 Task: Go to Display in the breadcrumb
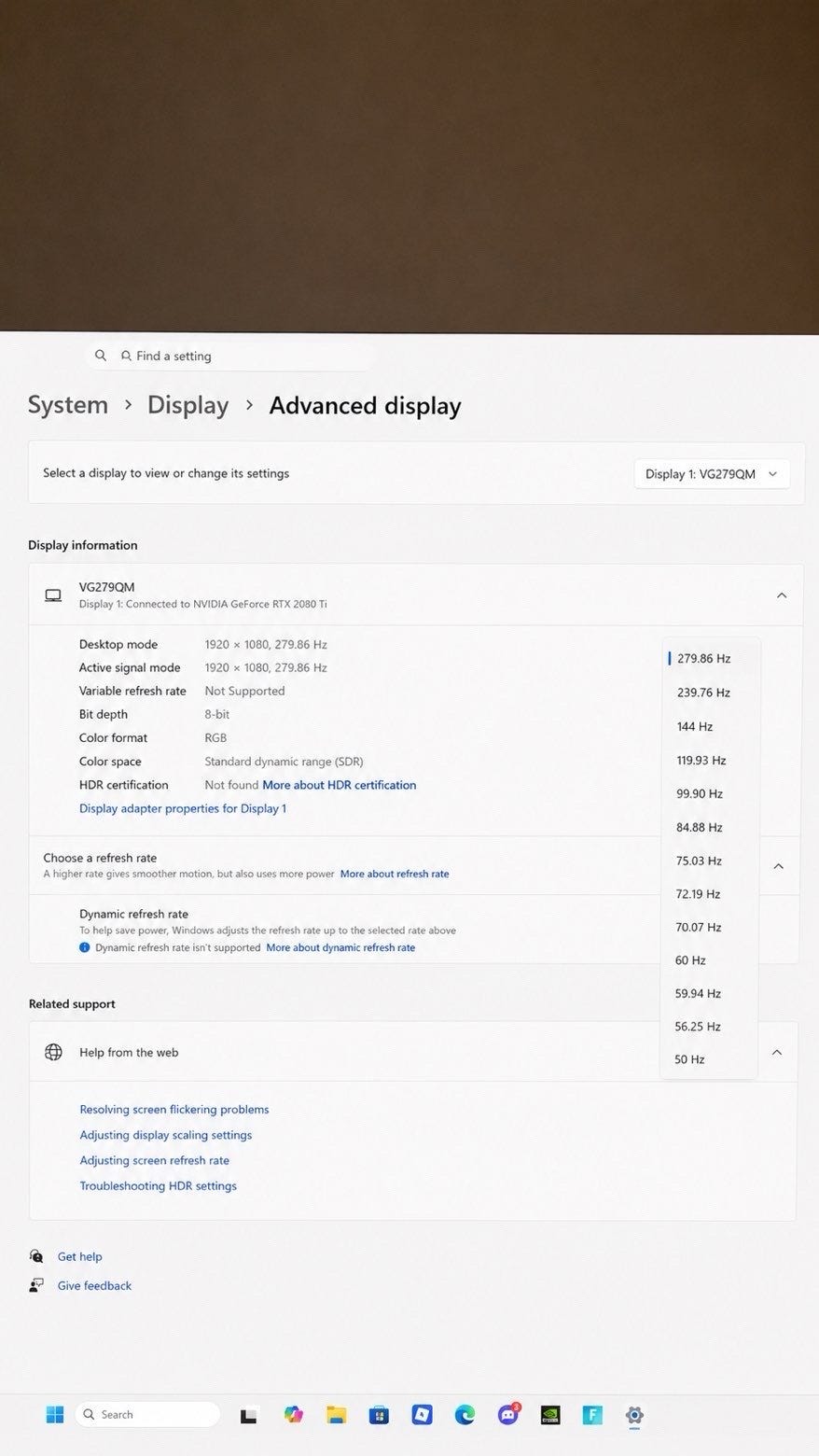click(187, 405)
